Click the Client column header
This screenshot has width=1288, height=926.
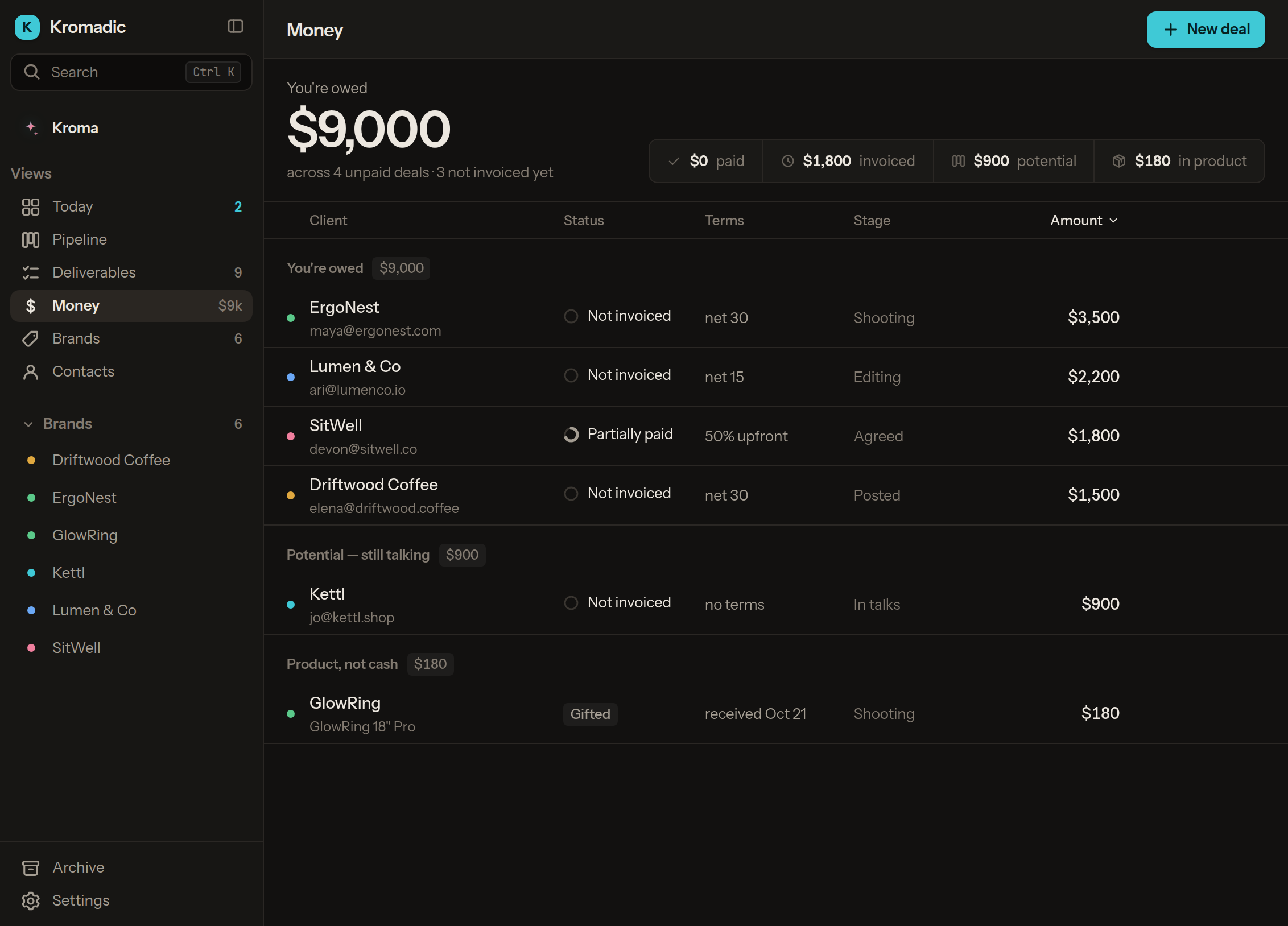click(328, 221)
